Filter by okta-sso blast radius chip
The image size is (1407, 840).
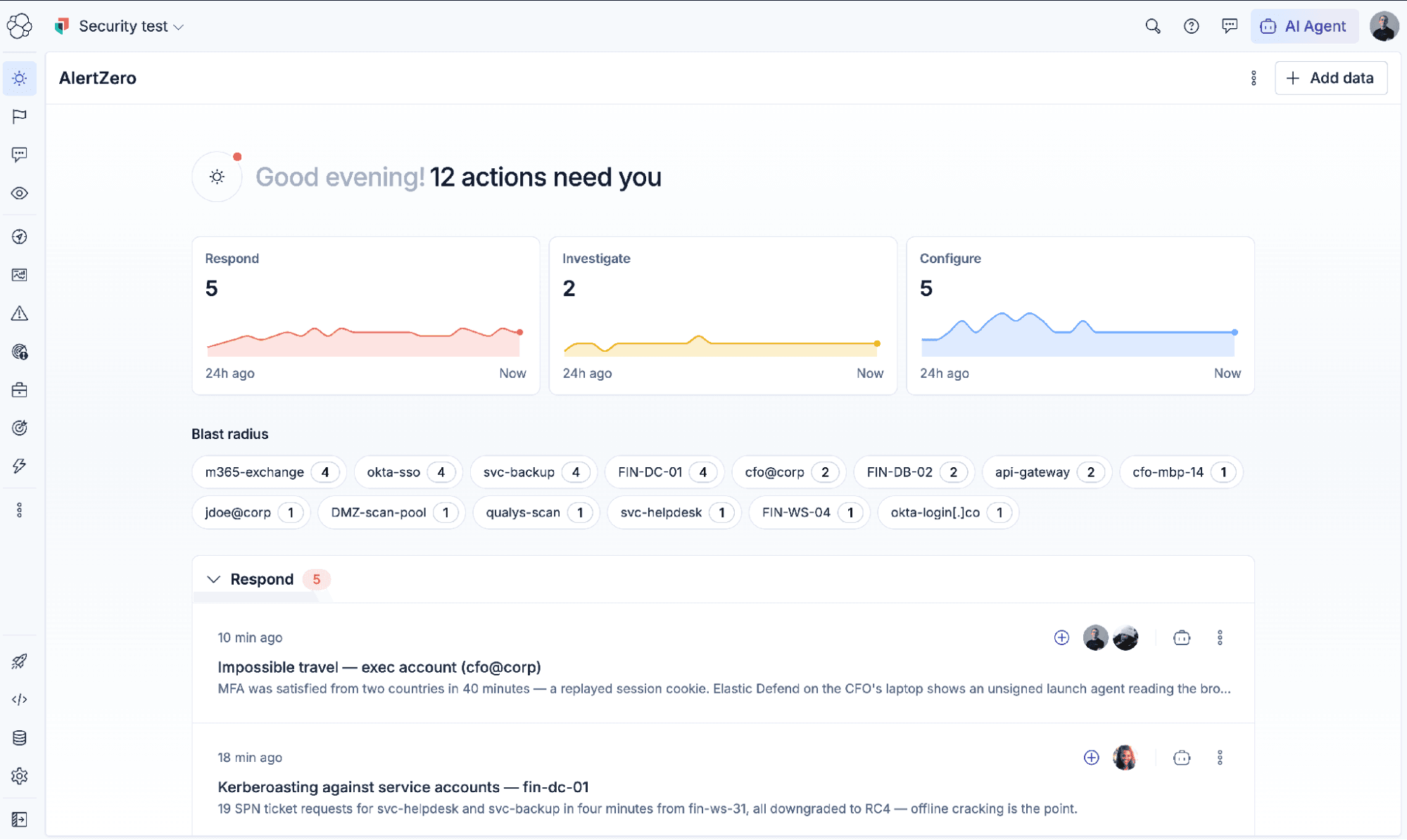tap(408, 472)
